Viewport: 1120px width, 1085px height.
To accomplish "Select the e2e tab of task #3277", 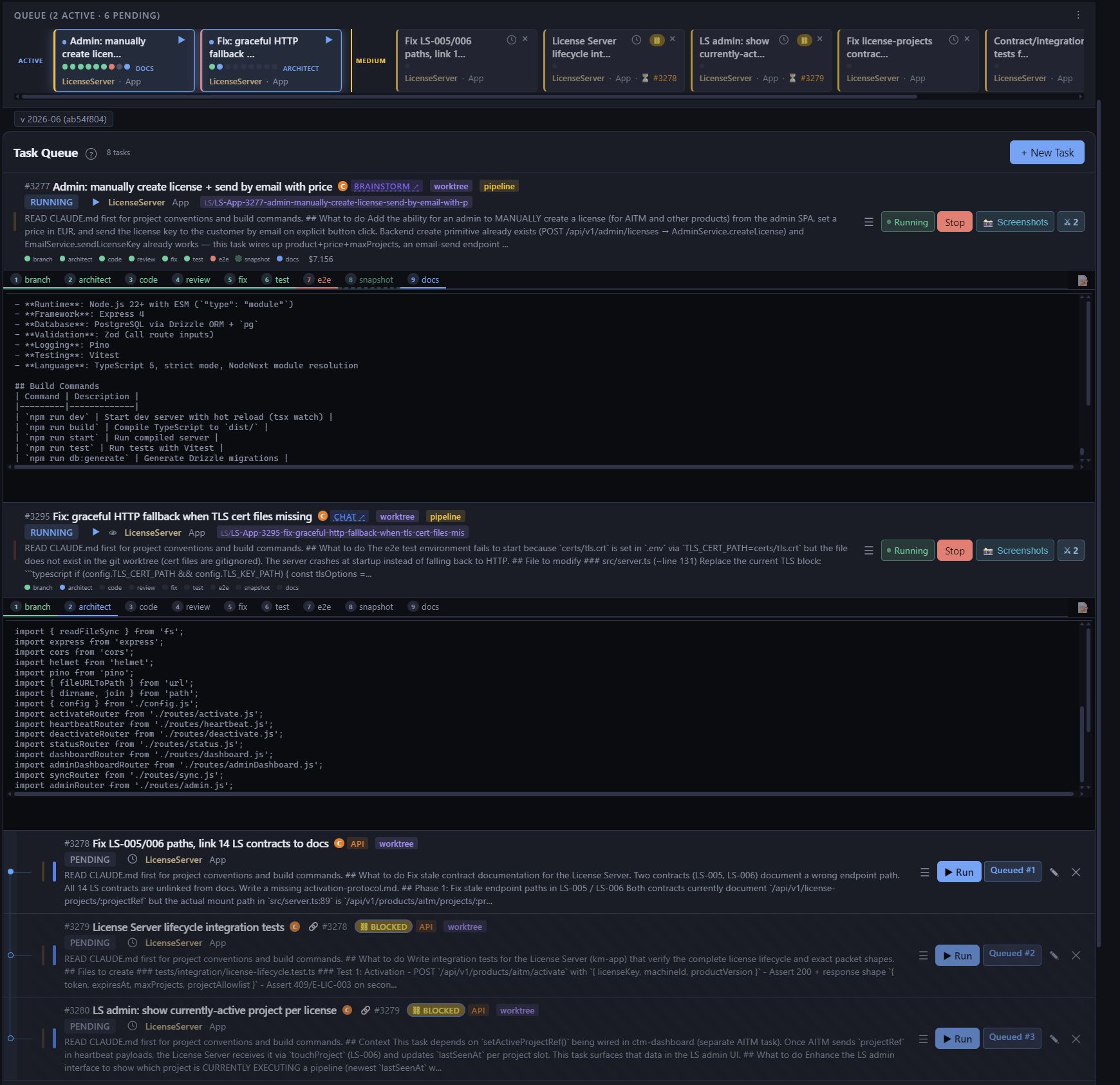I will click(317, 279).
